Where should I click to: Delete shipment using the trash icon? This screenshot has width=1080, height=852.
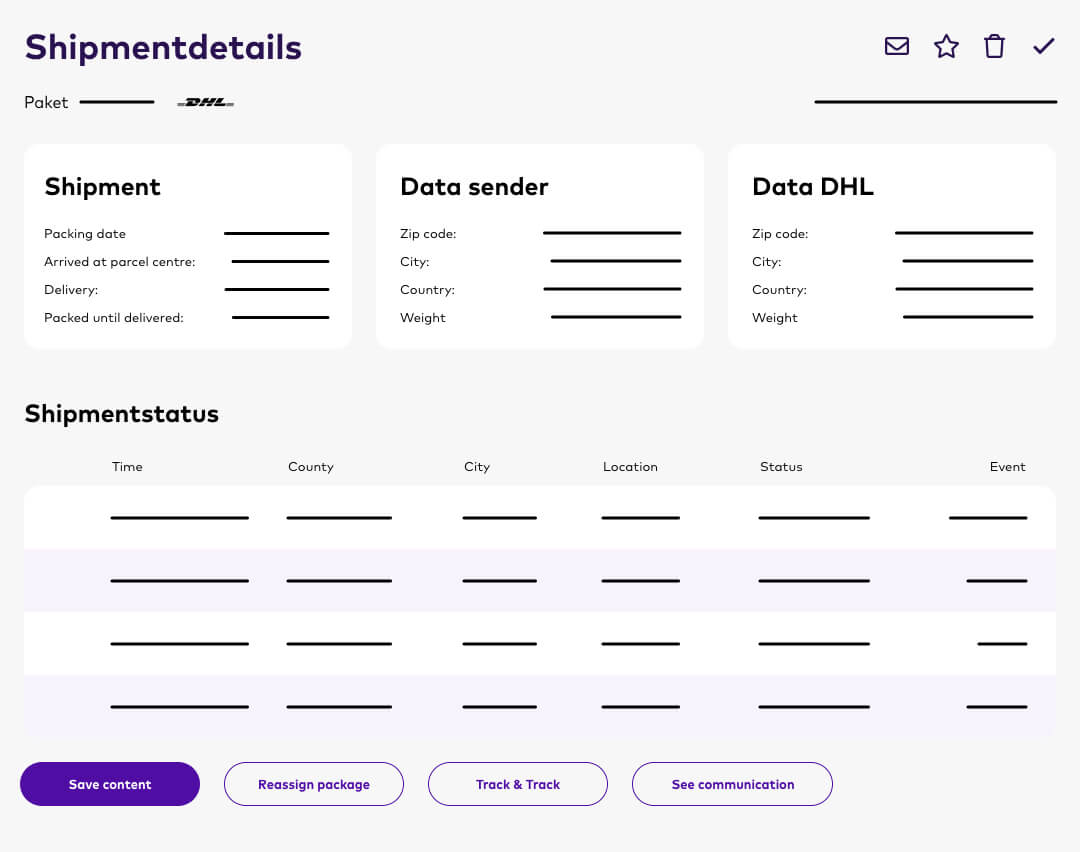994,46
